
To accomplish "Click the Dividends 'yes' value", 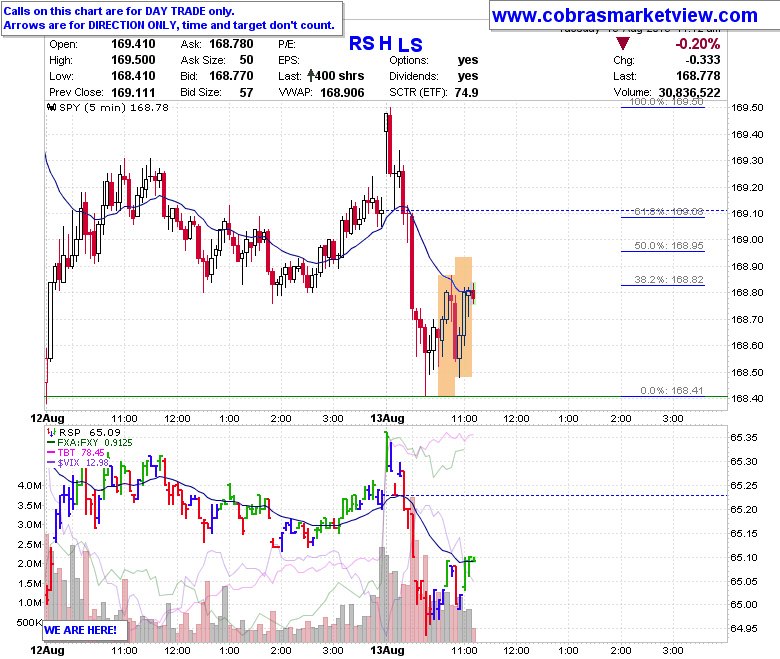I will coord(468,76).
